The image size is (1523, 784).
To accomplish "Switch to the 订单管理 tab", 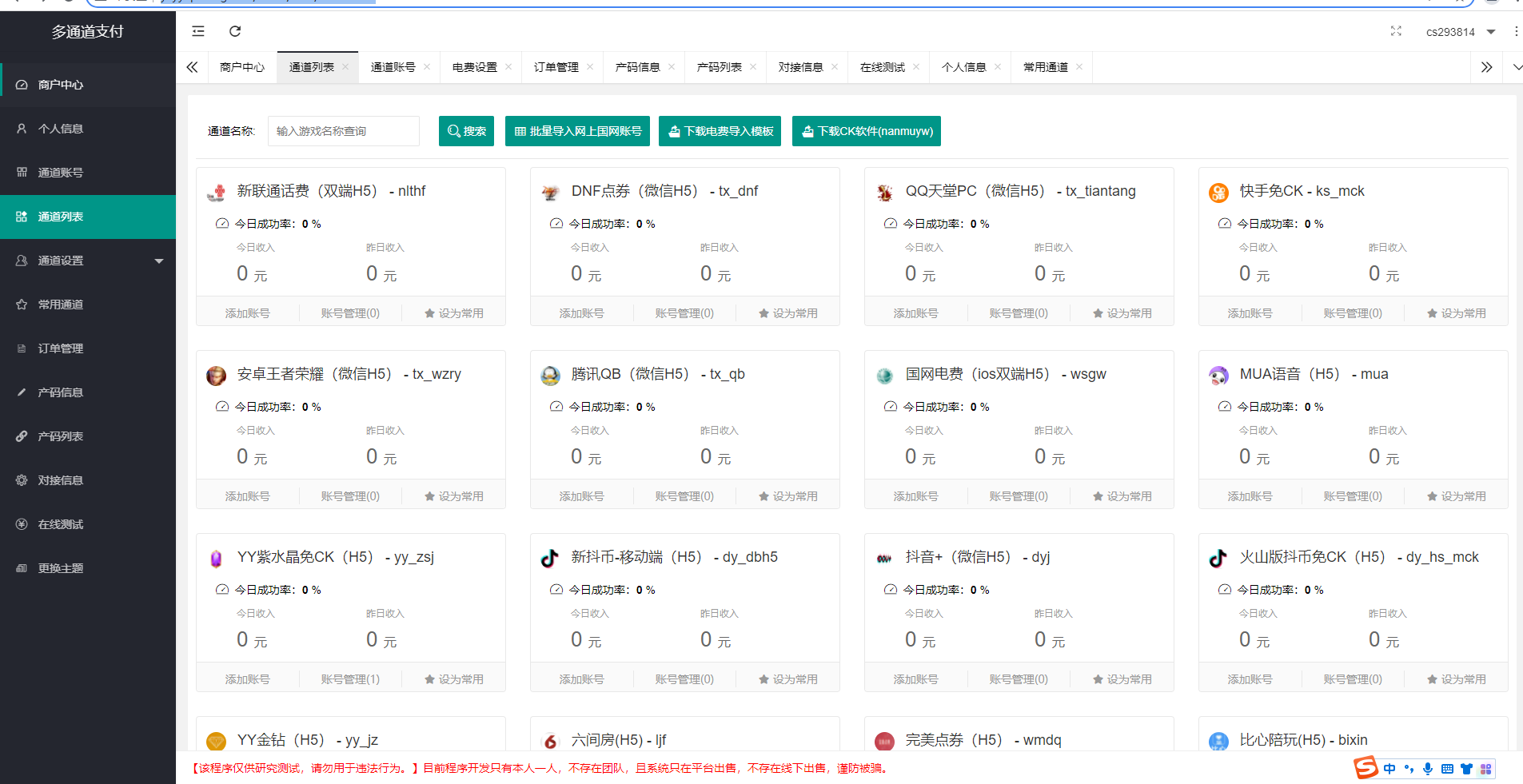I will pyautogui.click(x=556, y=67).
